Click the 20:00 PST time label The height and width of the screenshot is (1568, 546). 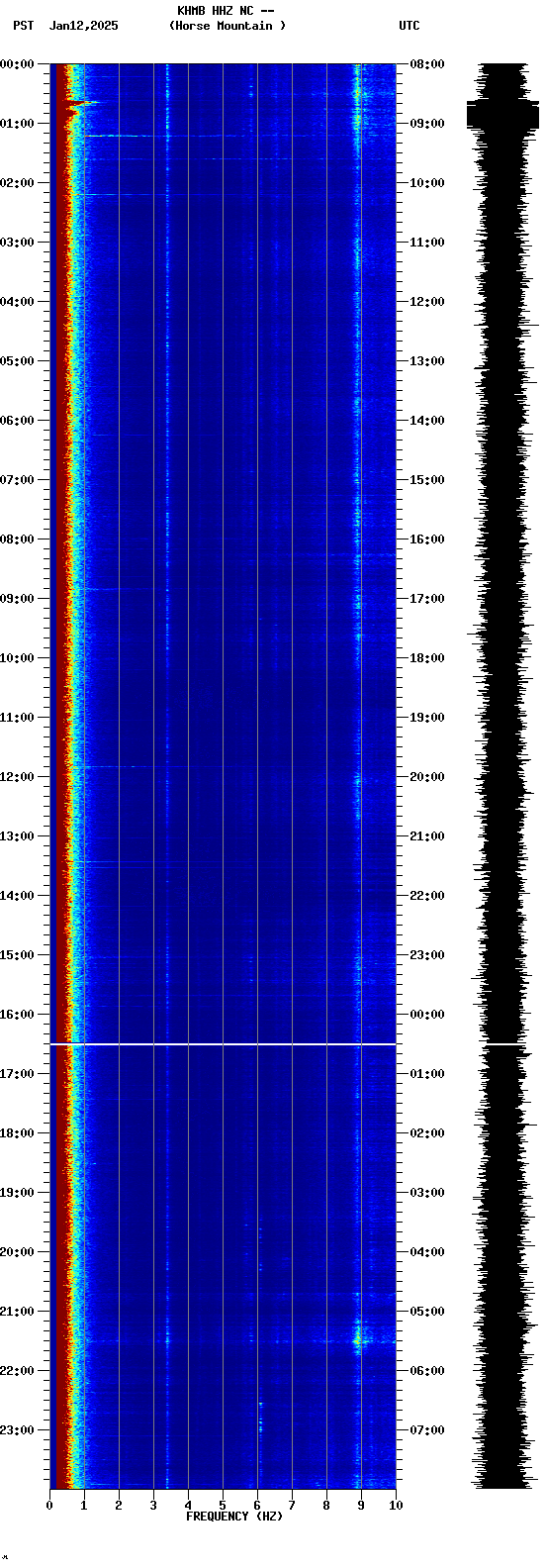pyautogui.click(x=17, y=1252)
